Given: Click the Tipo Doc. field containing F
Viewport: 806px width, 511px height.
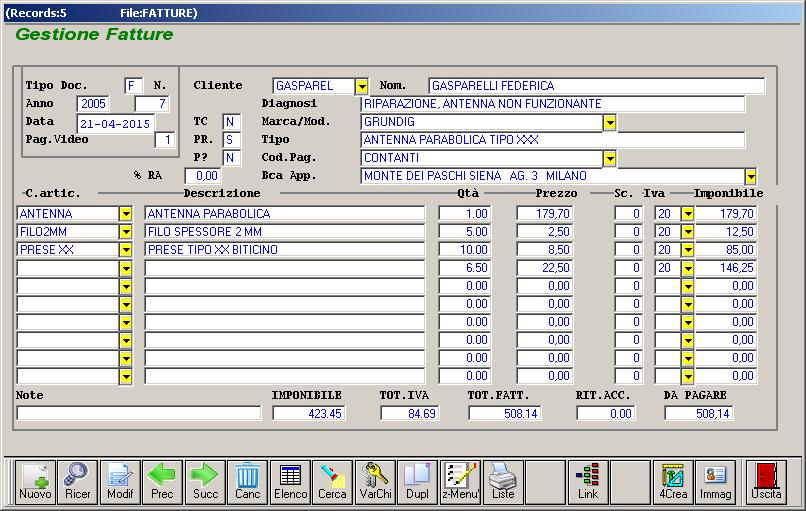Looking at the screenshot, I should click(133, 86).
